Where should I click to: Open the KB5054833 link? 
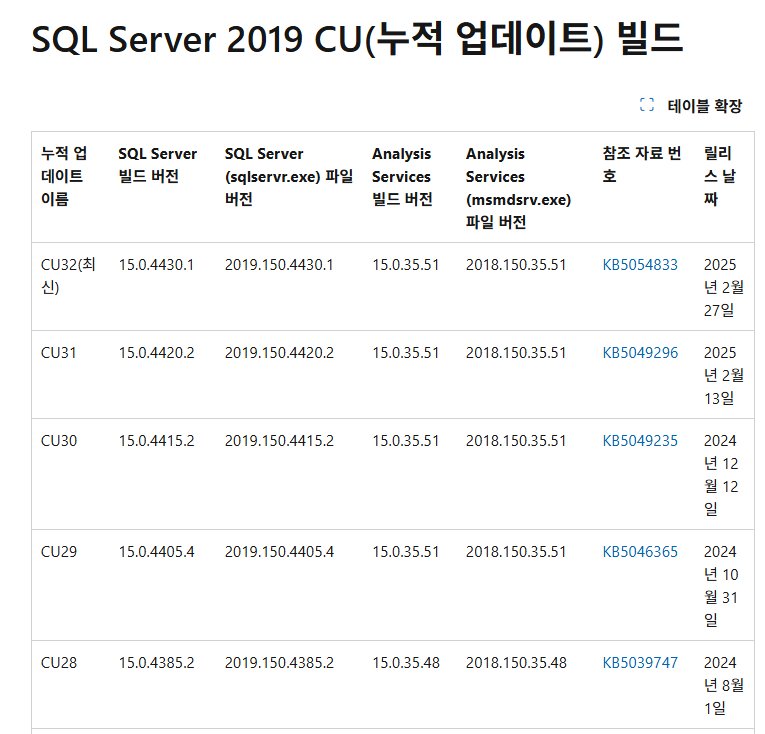coord(640,265)
